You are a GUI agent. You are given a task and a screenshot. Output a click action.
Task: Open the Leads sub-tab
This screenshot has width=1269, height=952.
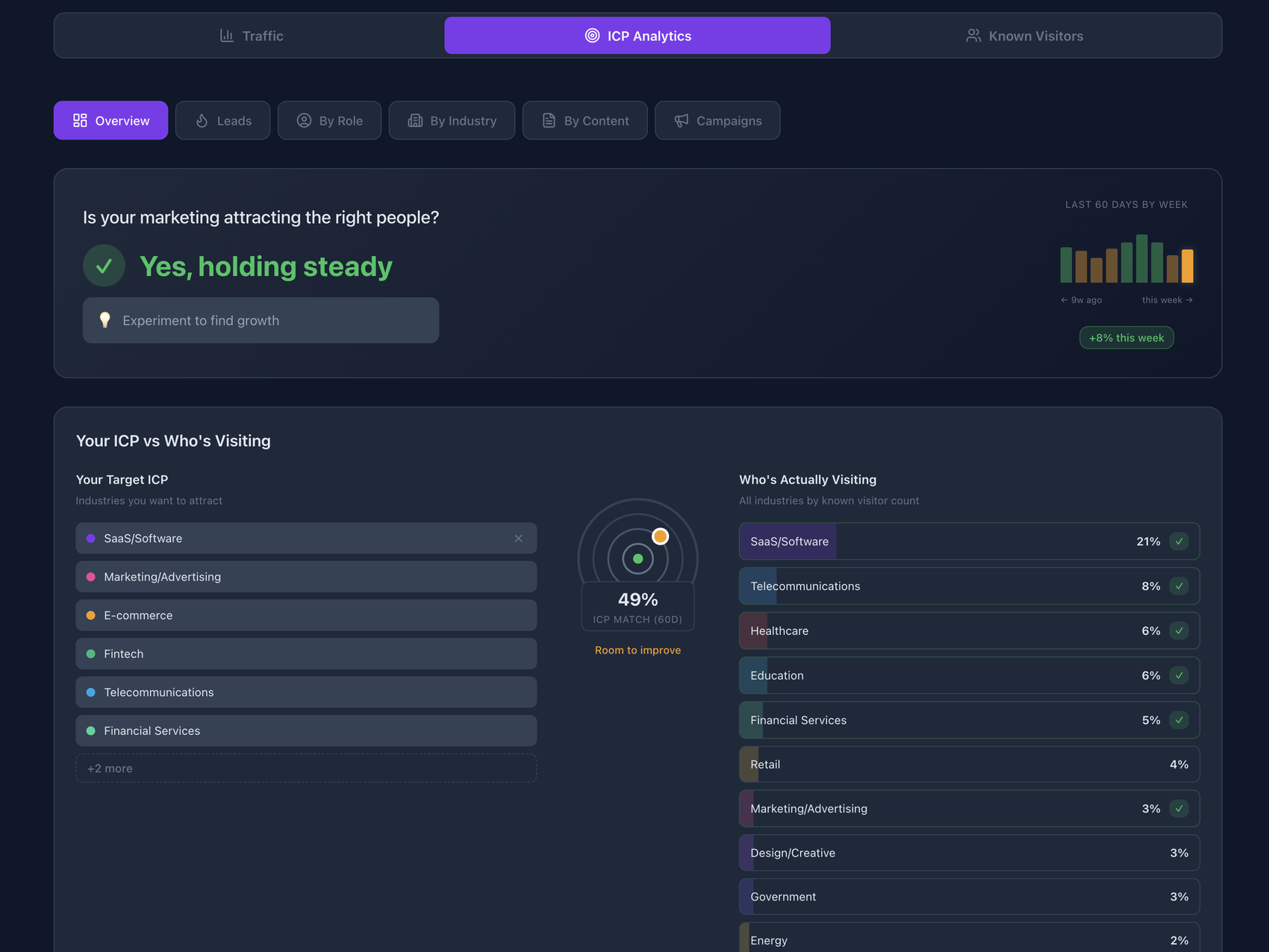[222, 121]
